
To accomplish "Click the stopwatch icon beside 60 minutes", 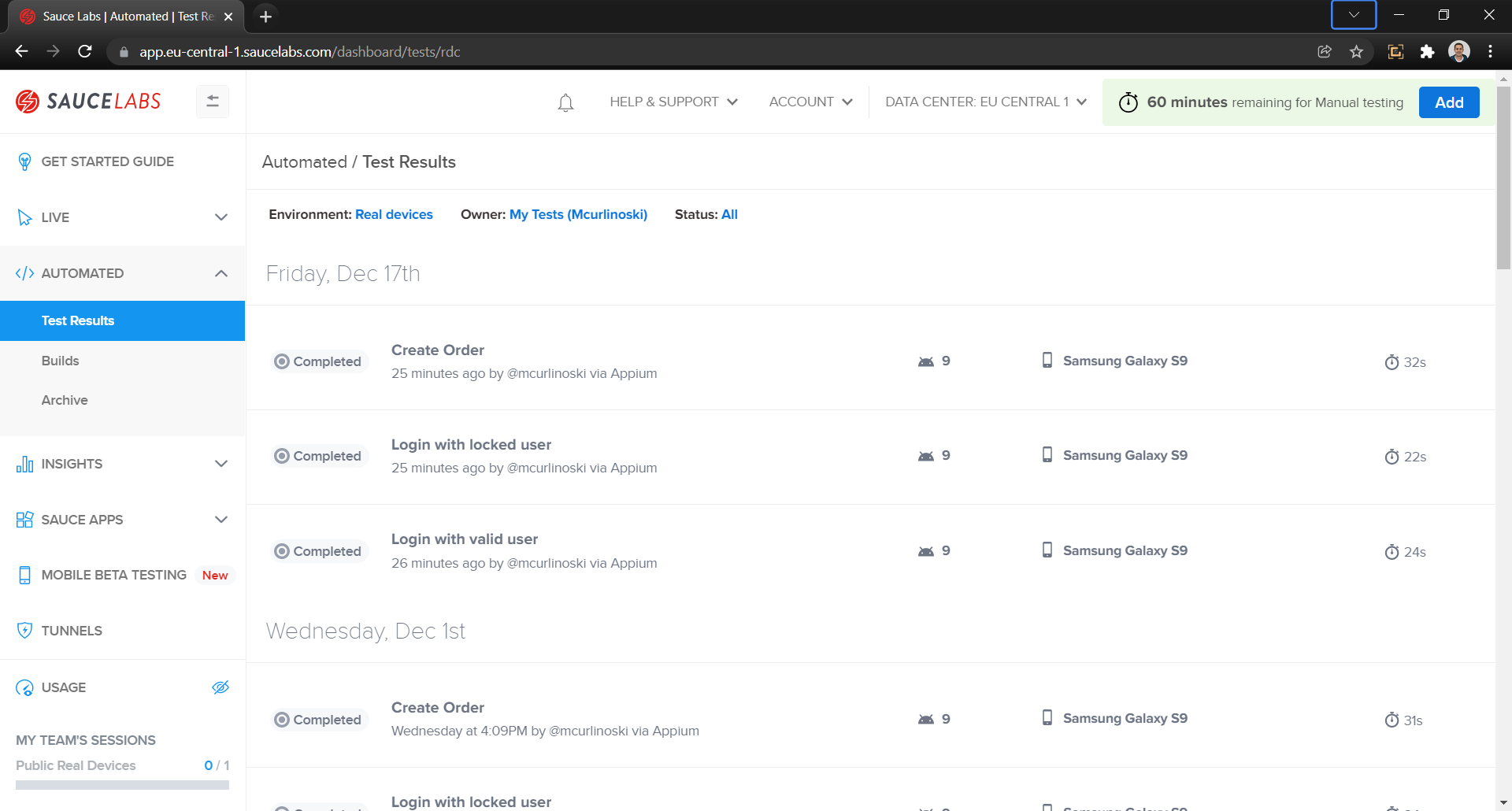I will [x=1128, y=102].
